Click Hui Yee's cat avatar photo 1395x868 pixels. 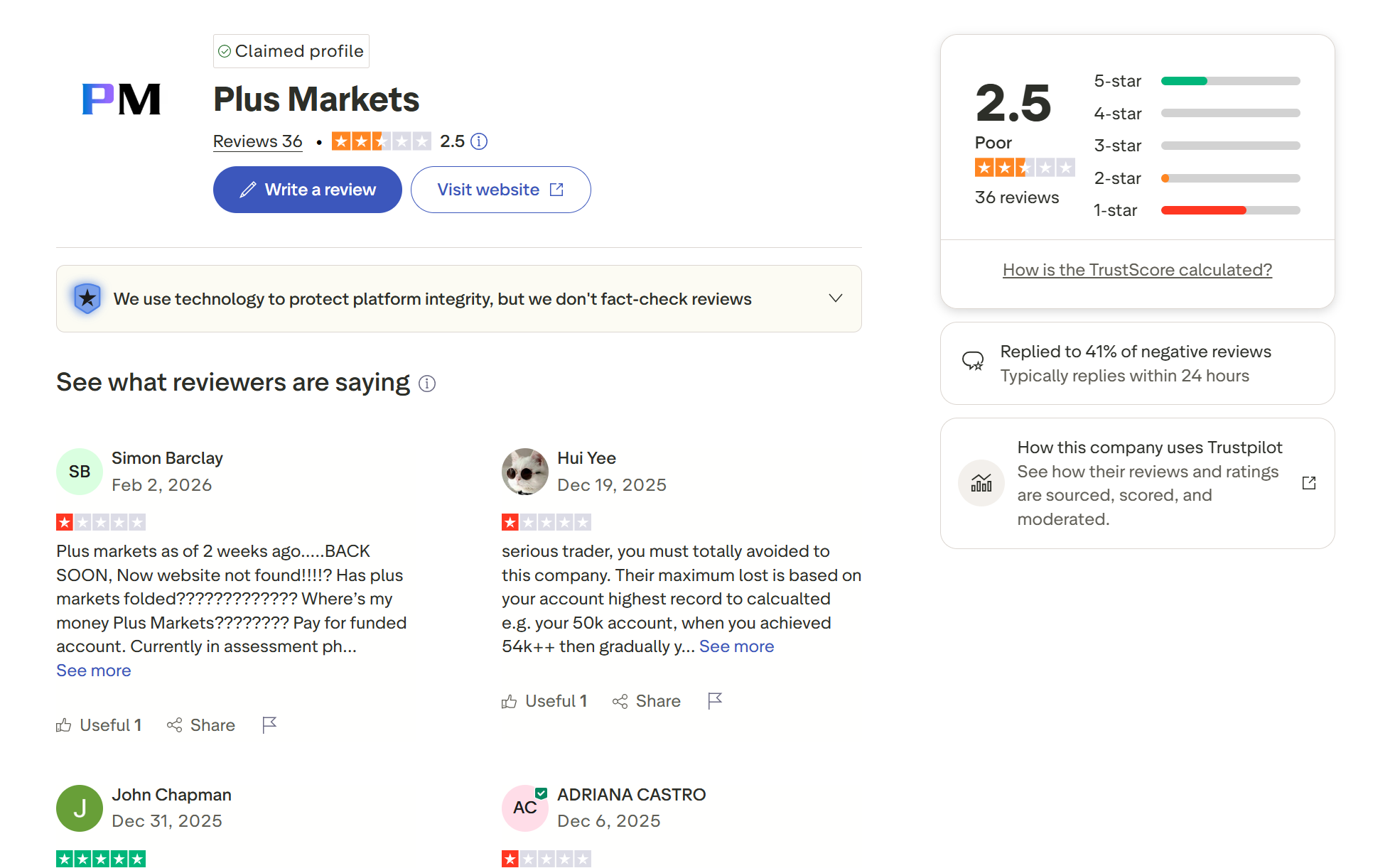(525, 472)
